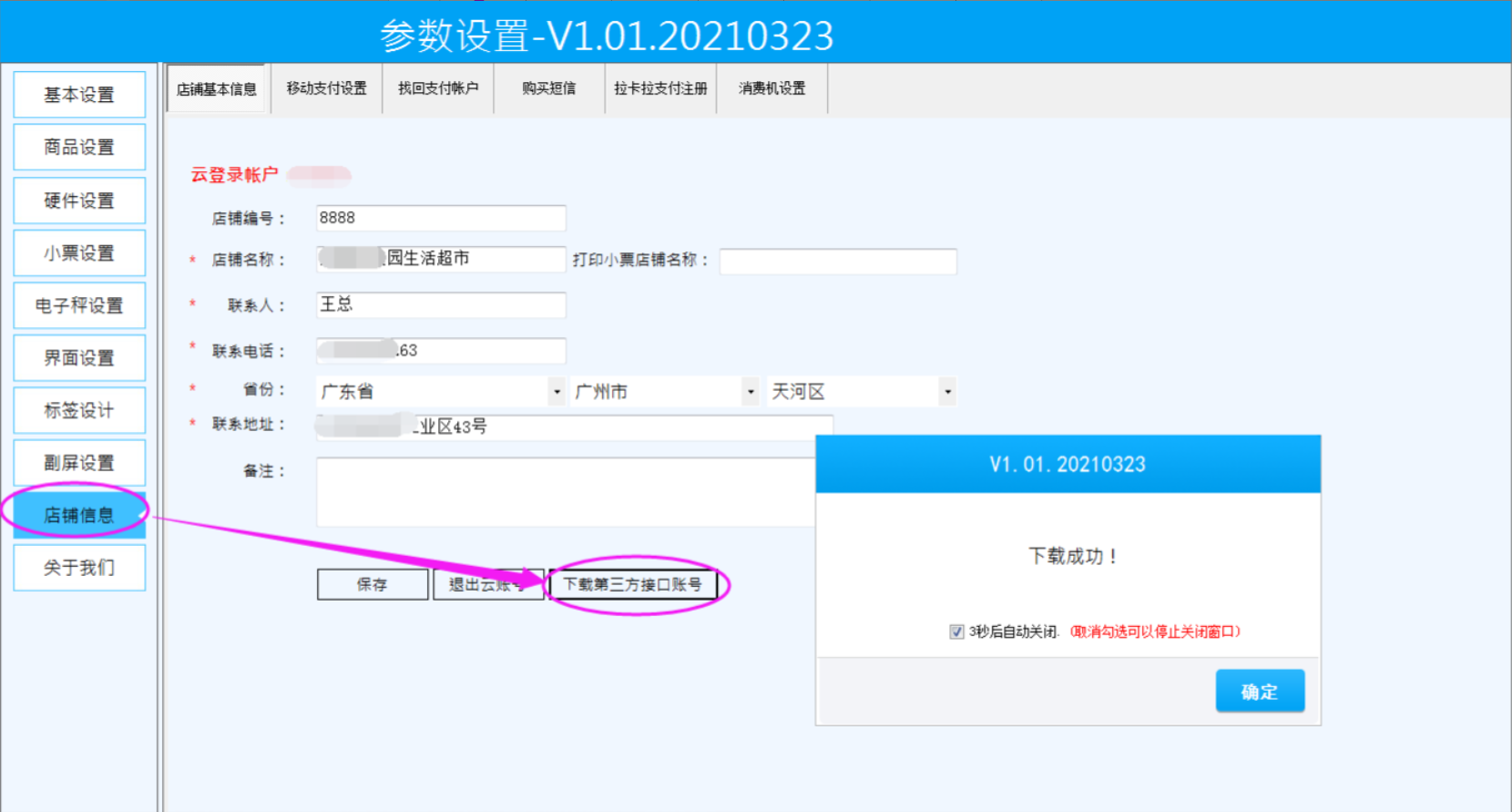Uncheck the 3秒后自动关闭 checkbox

pos(956,632)
